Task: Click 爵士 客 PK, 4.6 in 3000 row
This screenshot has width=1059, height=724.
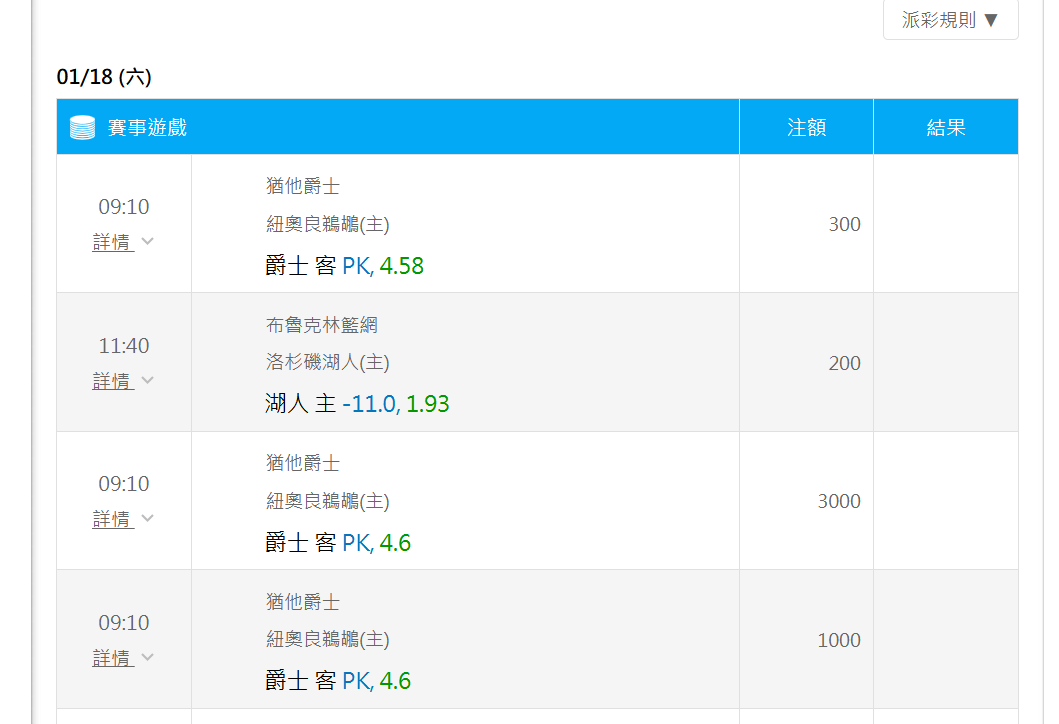Action: tap(338, 542)
